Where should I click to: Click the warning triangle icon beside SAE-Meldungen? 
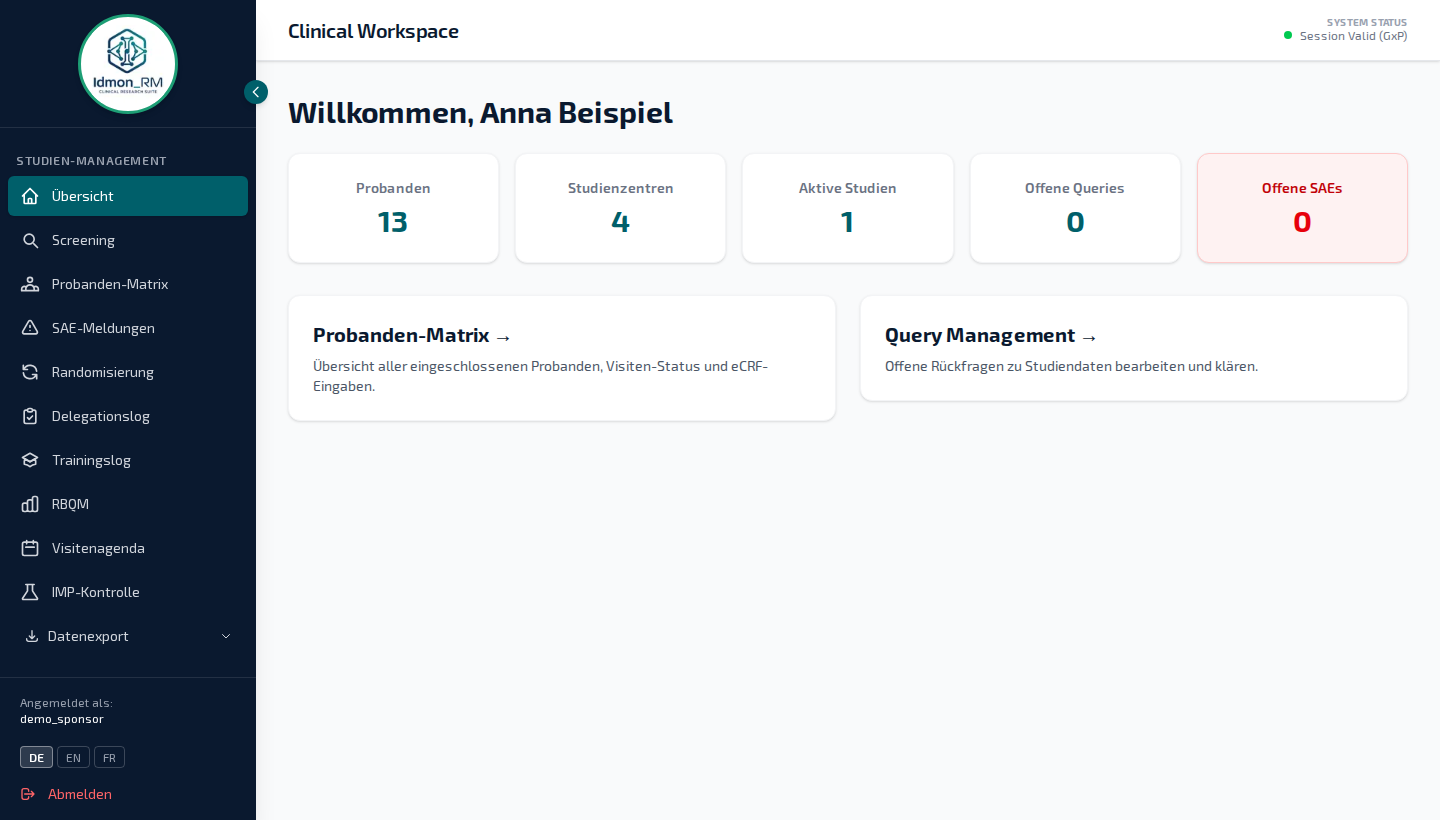click(x=30, y=328)
